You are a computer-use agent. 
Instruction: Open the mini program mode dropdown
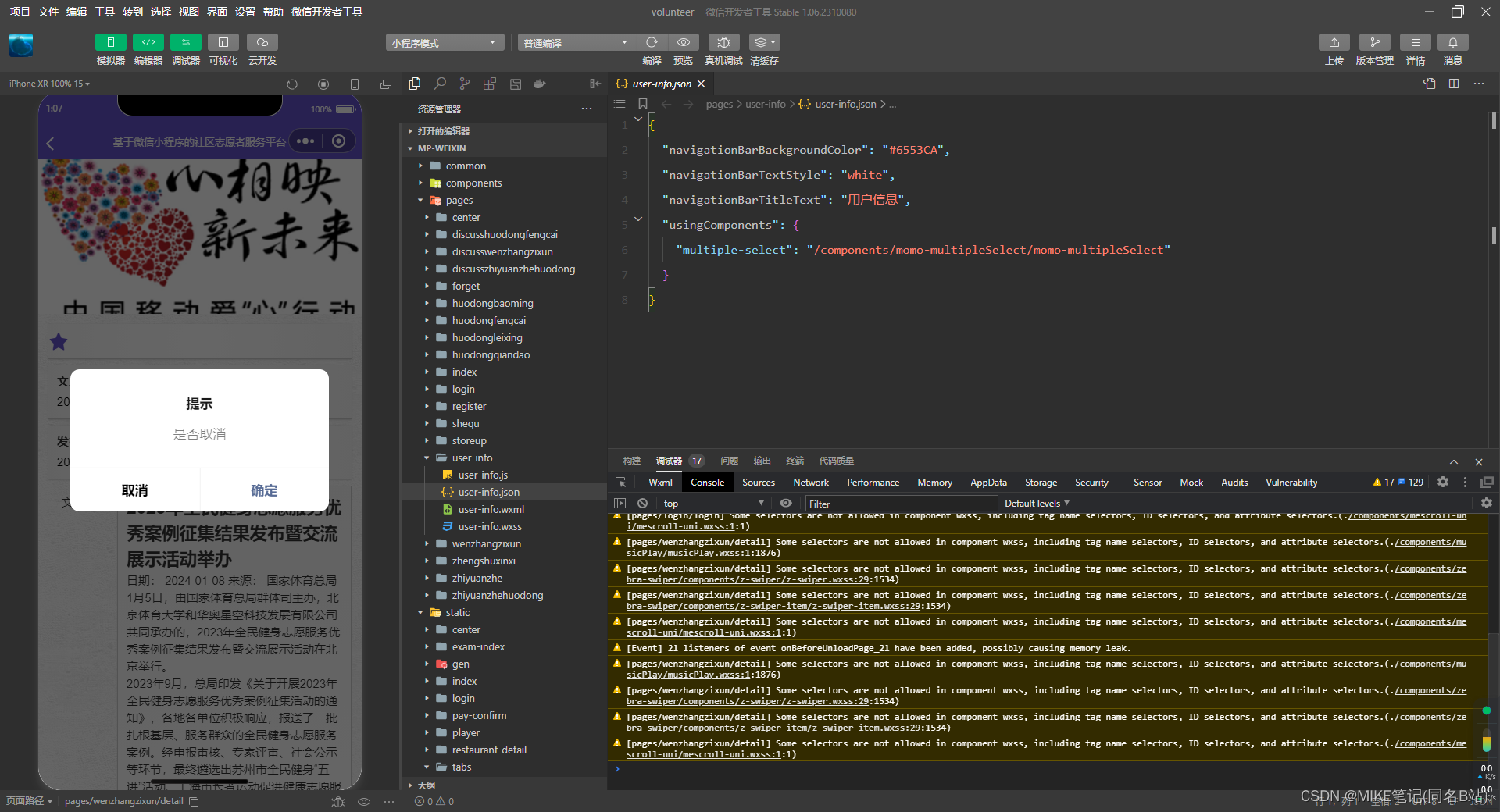(x=445, y=43)
